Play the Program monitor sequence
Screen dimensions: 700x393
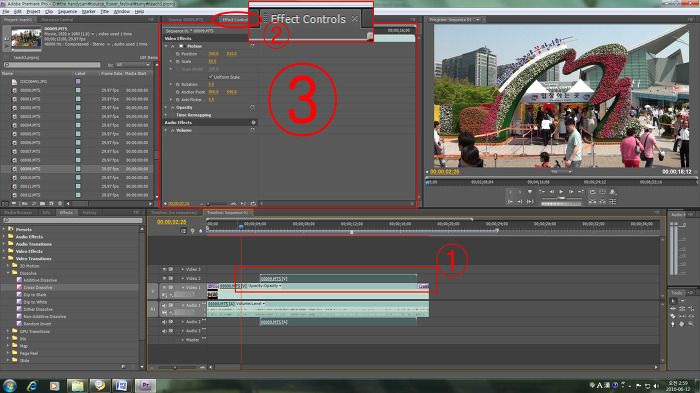561,192
